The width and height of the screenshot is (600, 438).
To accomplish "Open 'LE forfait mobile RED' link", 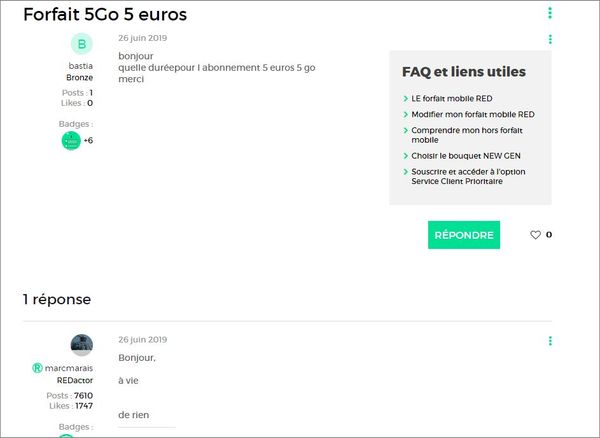I will click(452, 98).
